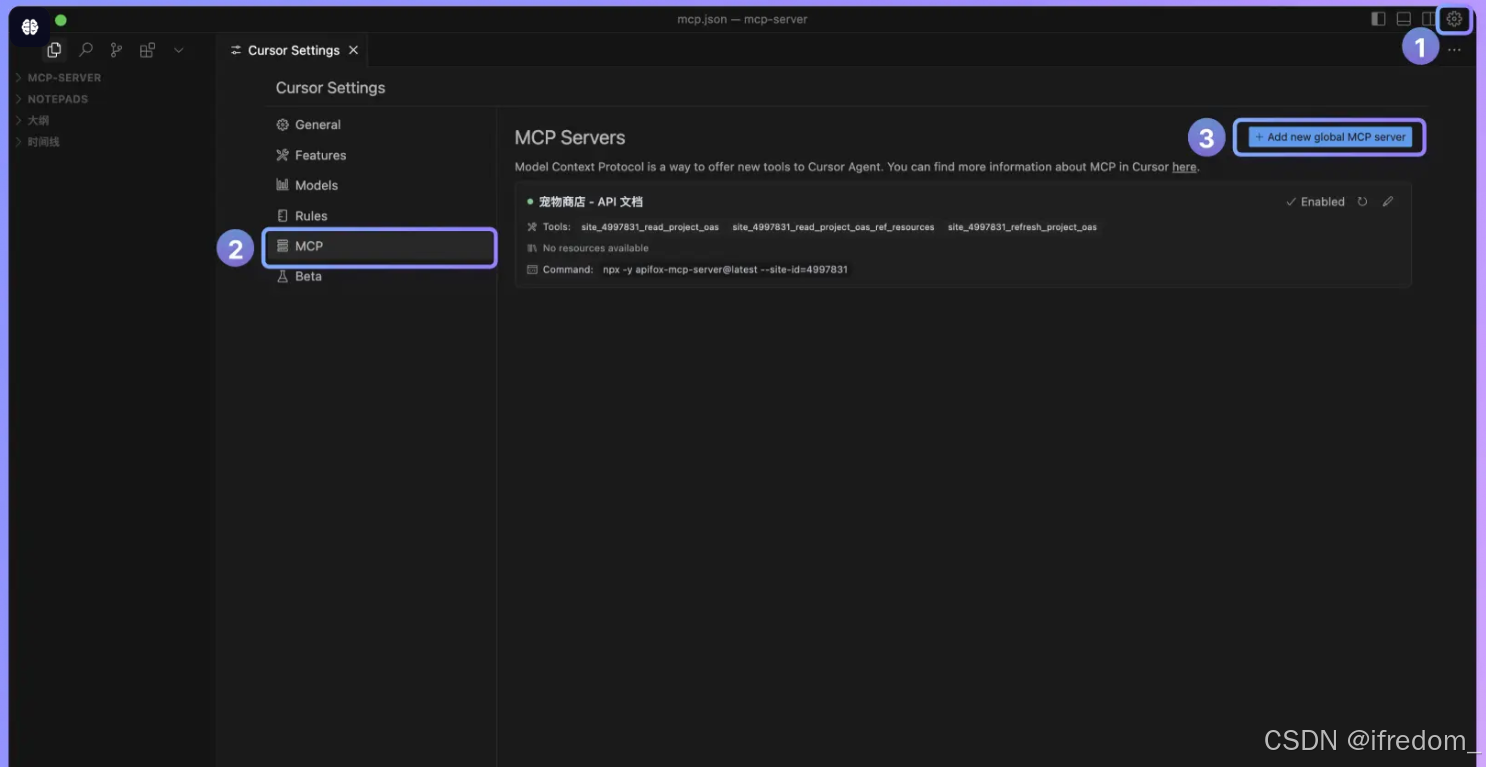Toggle the primary sidebar visibility icon
1486x767 pixels.
(1378, 18)
